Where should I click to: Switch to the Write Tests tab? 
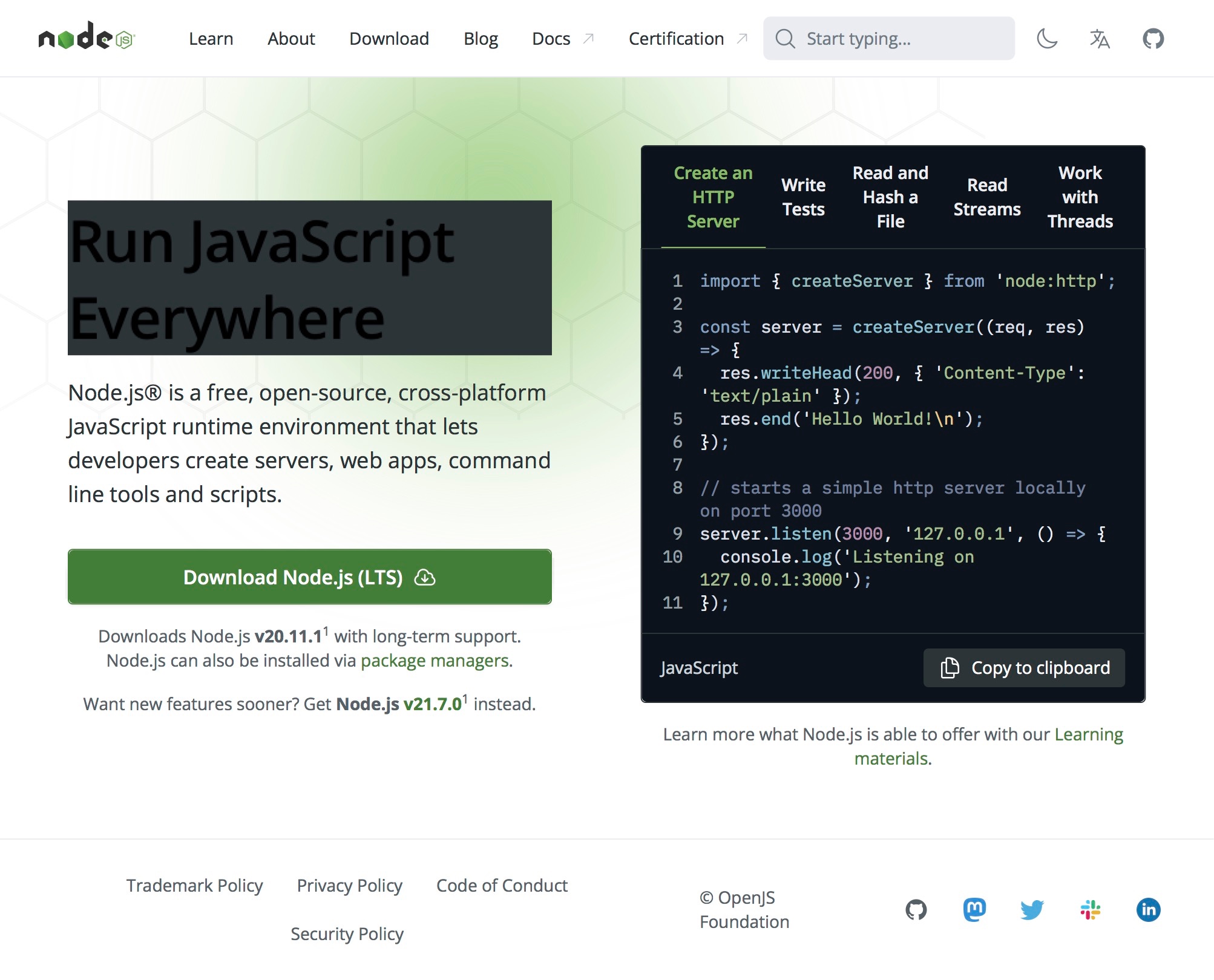803,197
